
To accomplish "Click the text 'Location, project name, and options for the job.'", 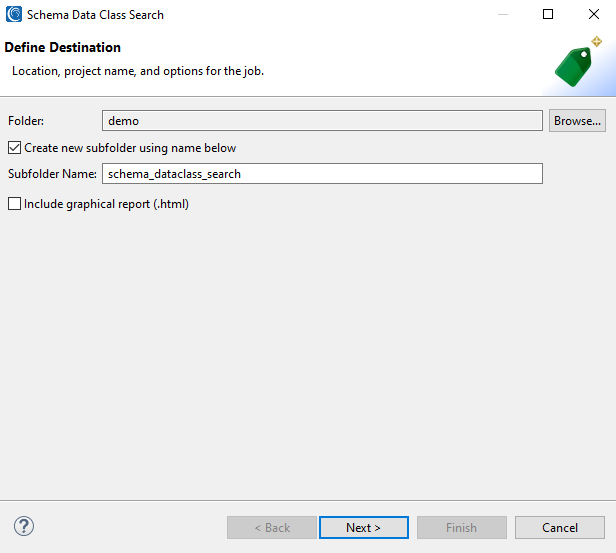I will (x=138, y=71).
